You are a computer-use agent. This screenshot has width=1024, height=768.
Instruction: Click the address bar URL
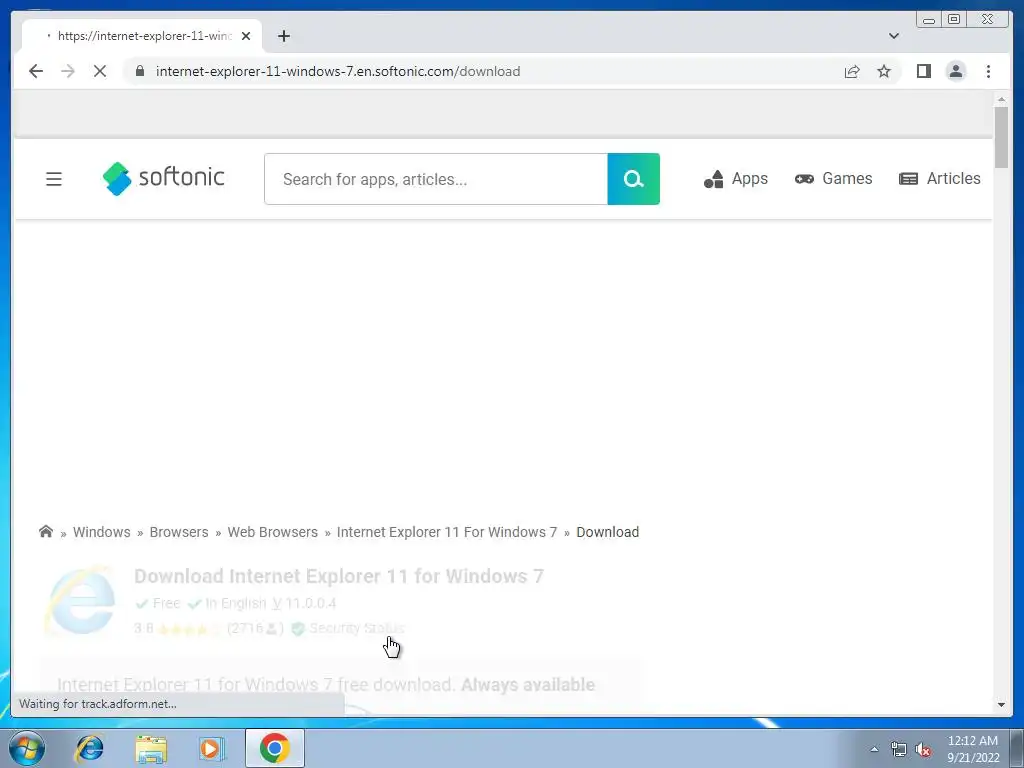coord(338,71)
